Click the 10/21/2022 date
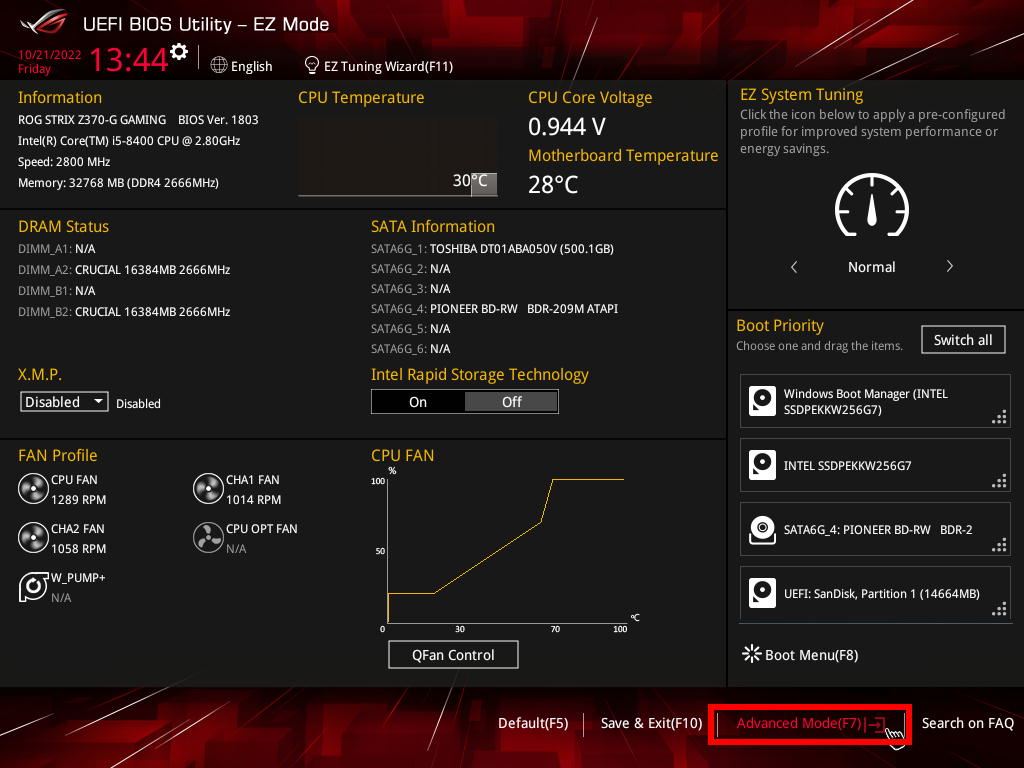The image size is (1024, 768). pos(49,55)
